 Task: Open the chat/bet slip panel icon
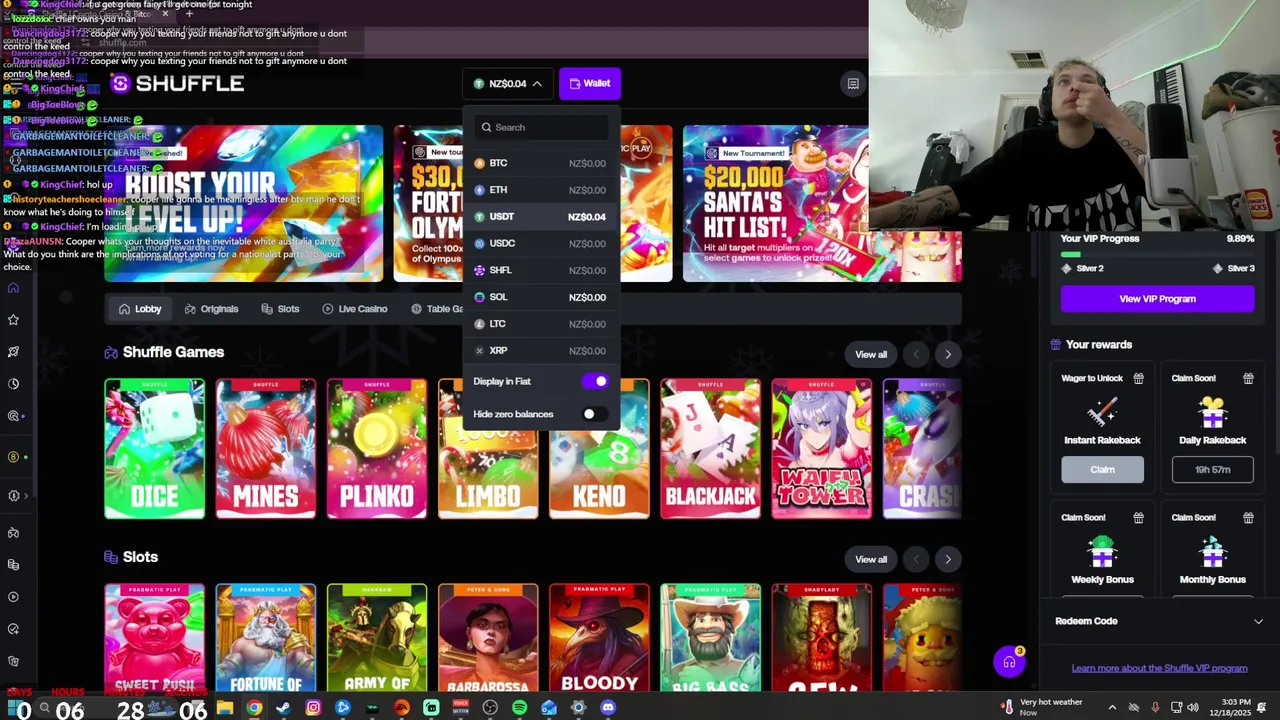point(853,84)
